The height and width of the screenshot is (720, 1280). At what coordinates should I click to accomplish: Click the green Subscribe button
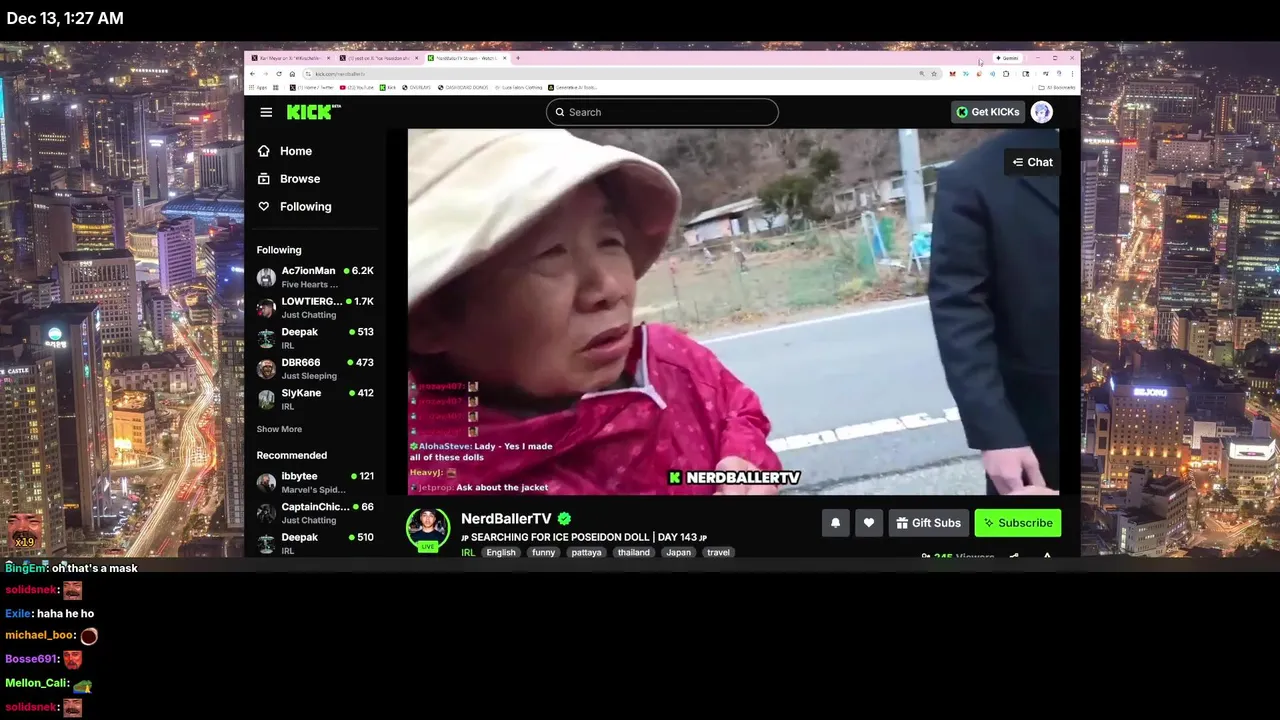click(x=1018, y=523)
